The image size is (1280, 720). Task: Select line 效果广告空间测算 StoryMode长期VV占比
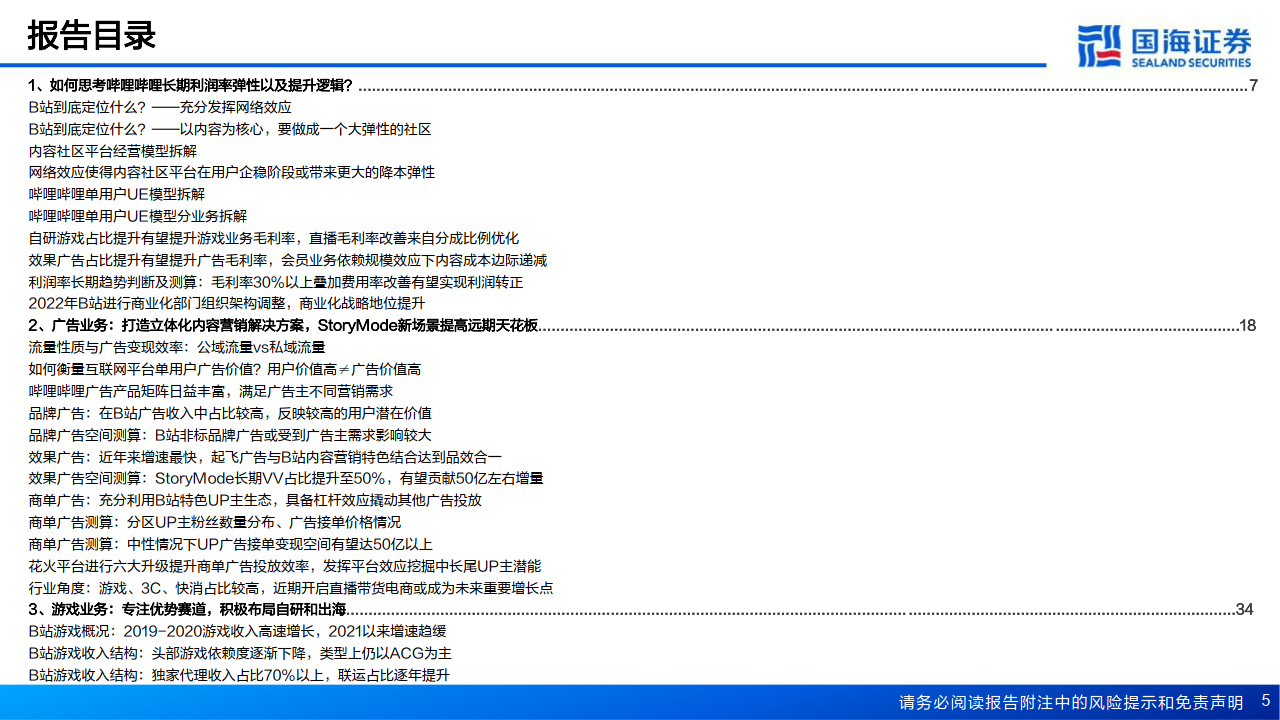286,478
